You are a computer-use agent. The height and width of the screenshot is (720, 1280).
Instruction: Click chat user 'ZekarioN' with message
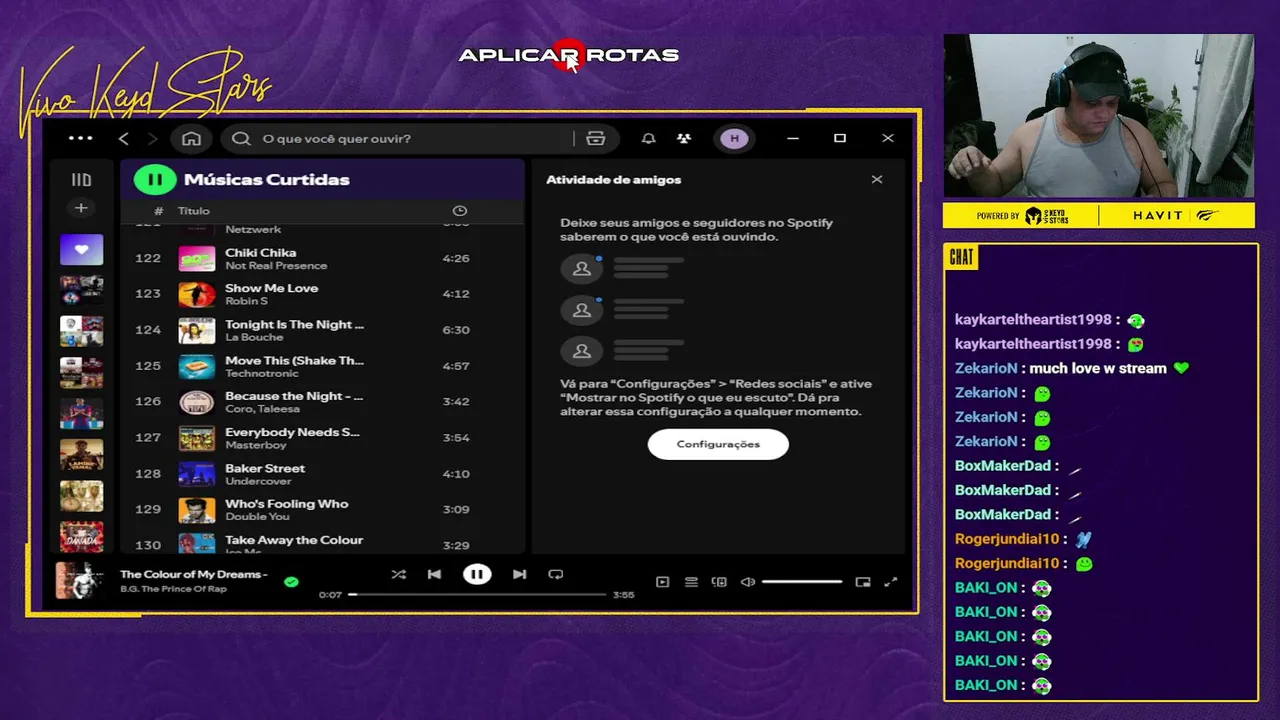point(986,368)
